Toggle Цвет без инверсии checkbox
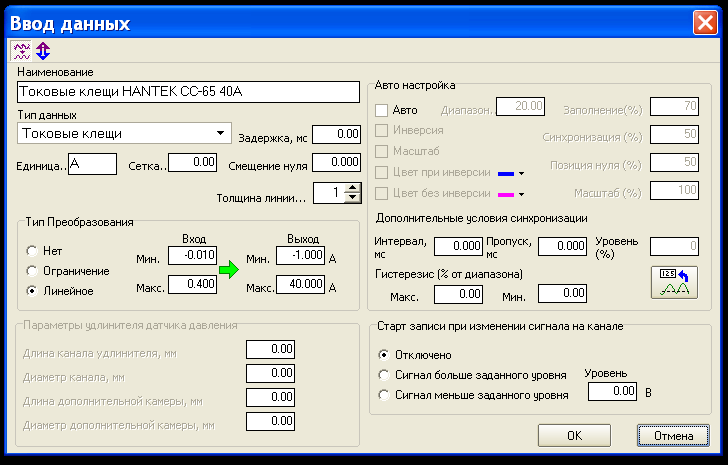The height and width of the screenshot is (465, 728). 381,194
